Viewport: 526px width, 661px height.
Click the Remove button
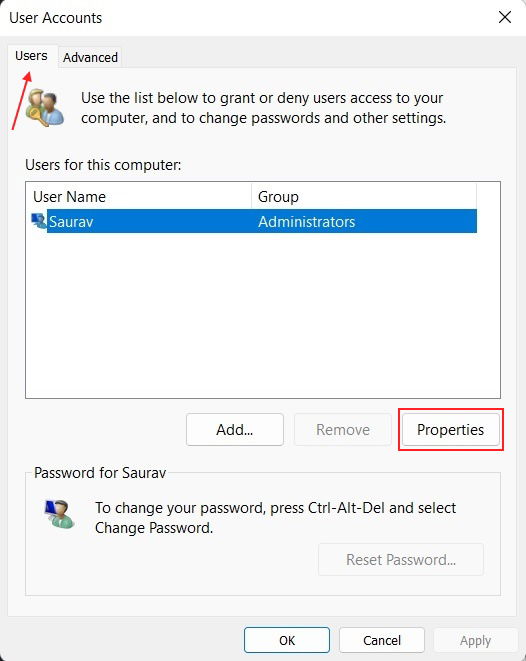coord(343,430)
